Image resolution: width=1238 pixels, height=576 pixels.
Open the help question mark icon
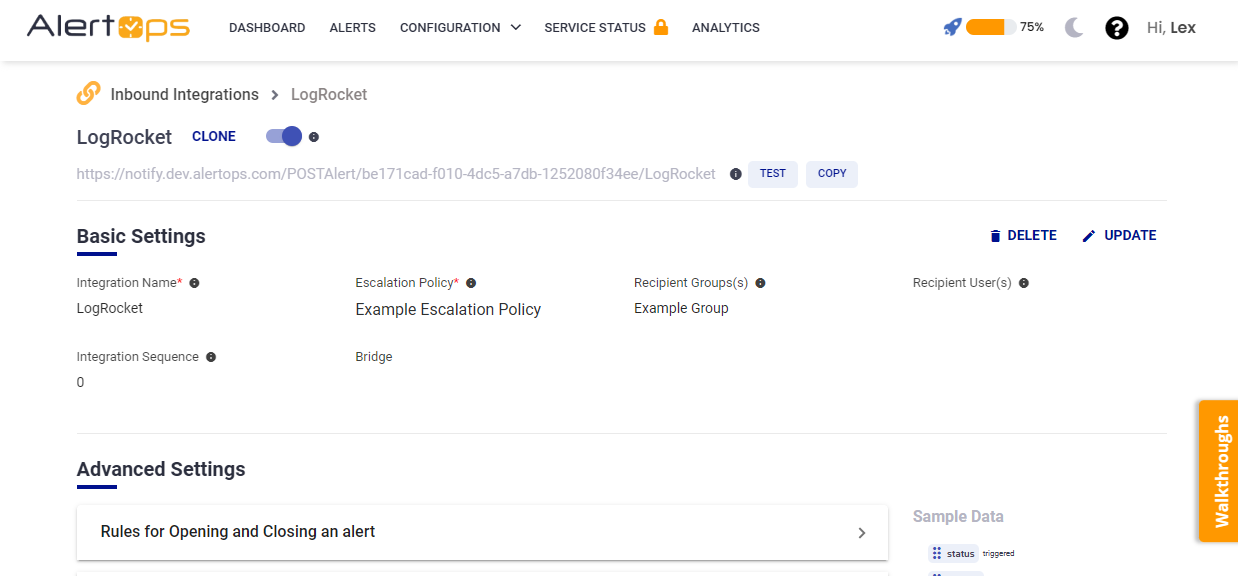(1116, 28)
